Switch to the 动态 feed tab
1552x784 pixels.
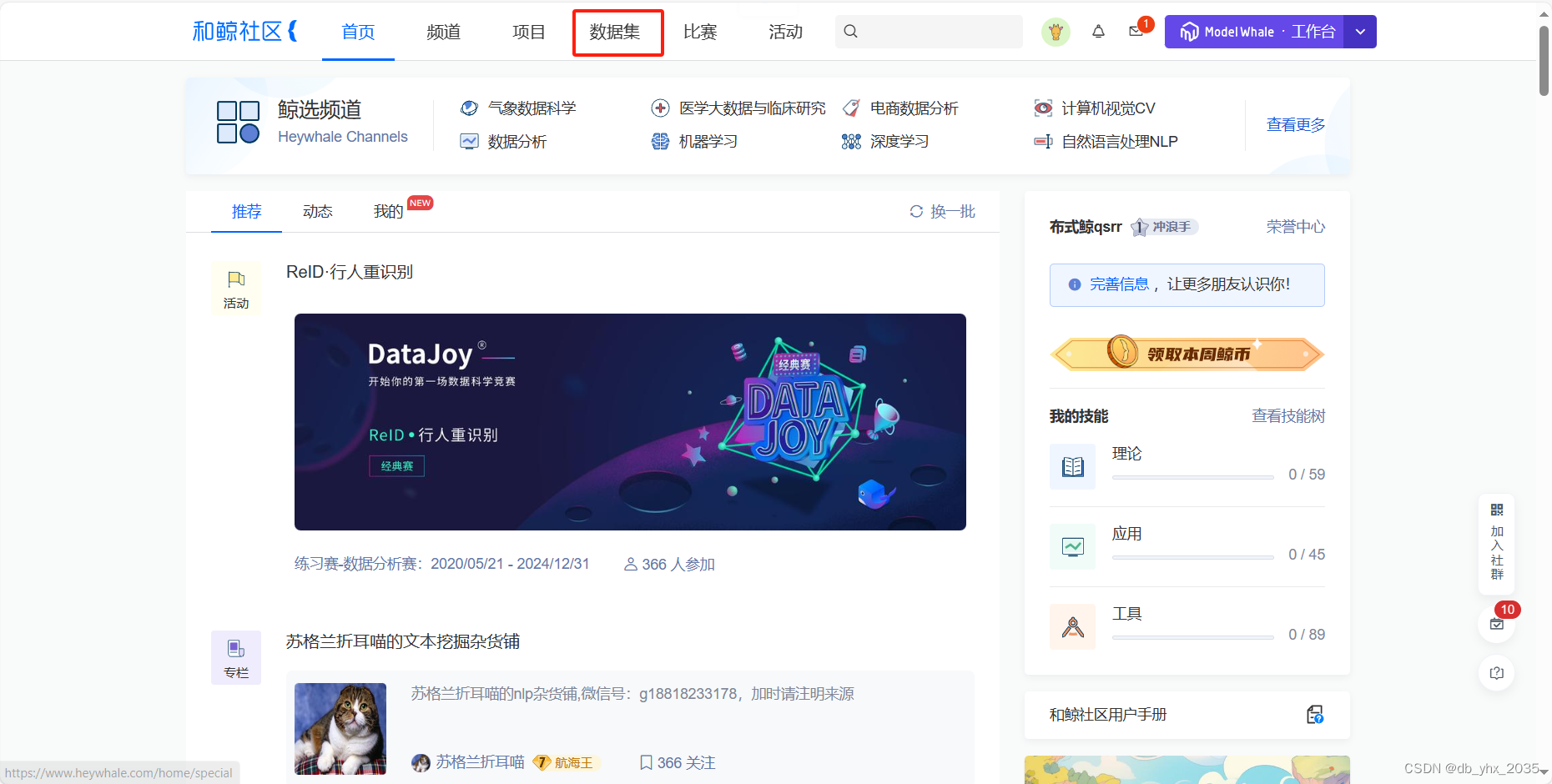tap(317, 212)
